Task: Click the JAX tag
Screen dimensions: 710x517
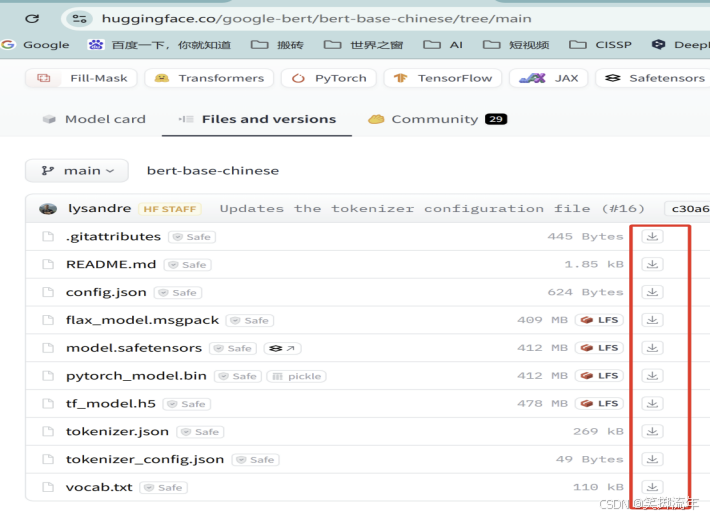Action: coord(549,78)
